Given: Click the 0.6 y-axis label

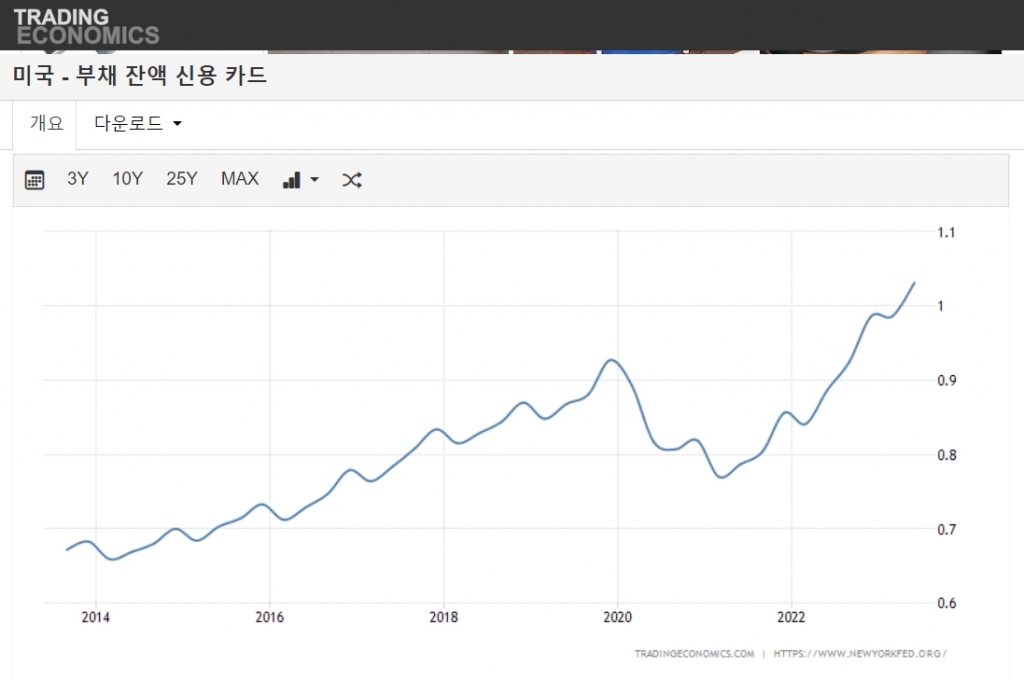Looking at the screenshot, I should pyautogui.click(x=946, y=603).
